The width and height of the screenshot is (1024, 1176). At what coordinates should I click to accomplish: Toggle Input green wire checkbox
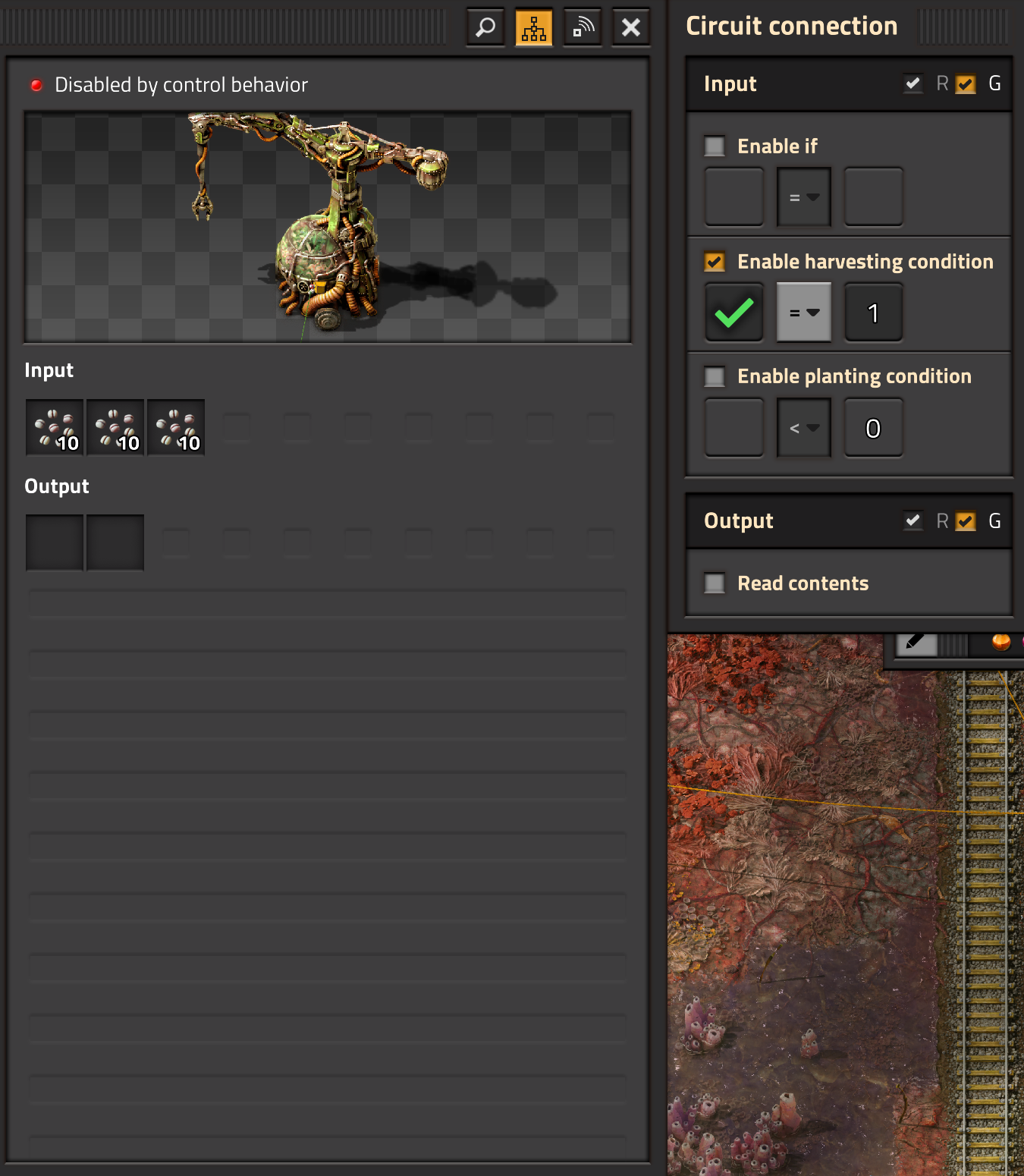click(966, 83)
